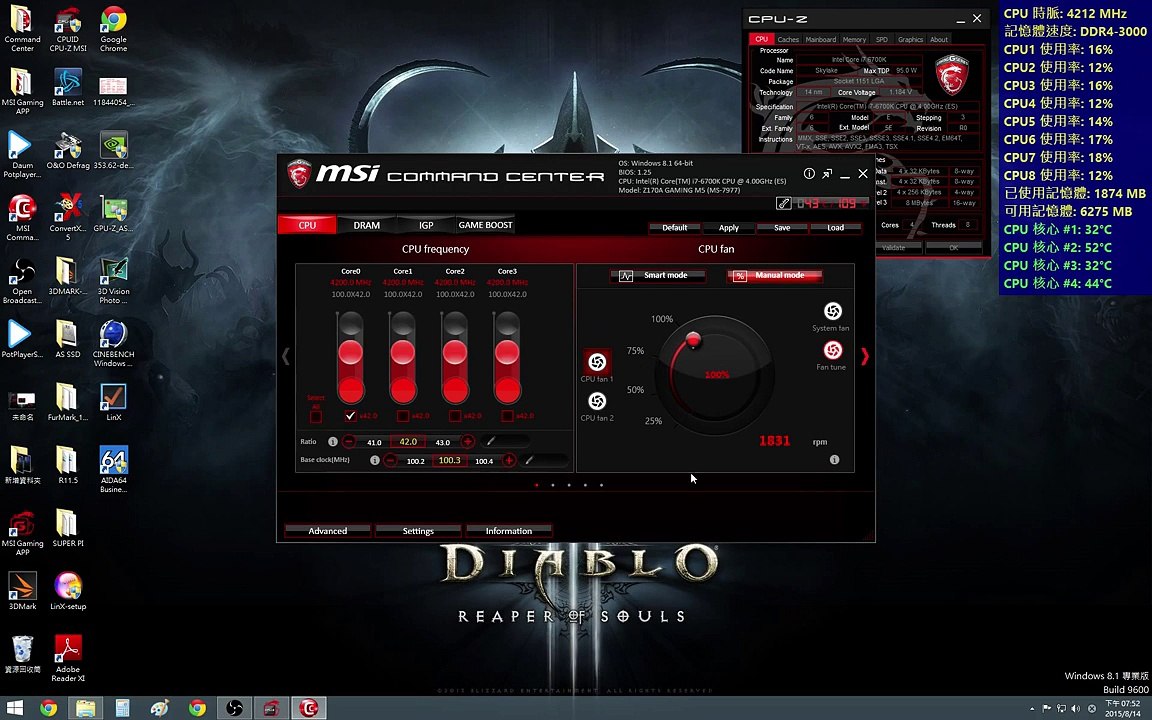
Task: Uncheck the Core0 checkbox
Action: [350, 416]
